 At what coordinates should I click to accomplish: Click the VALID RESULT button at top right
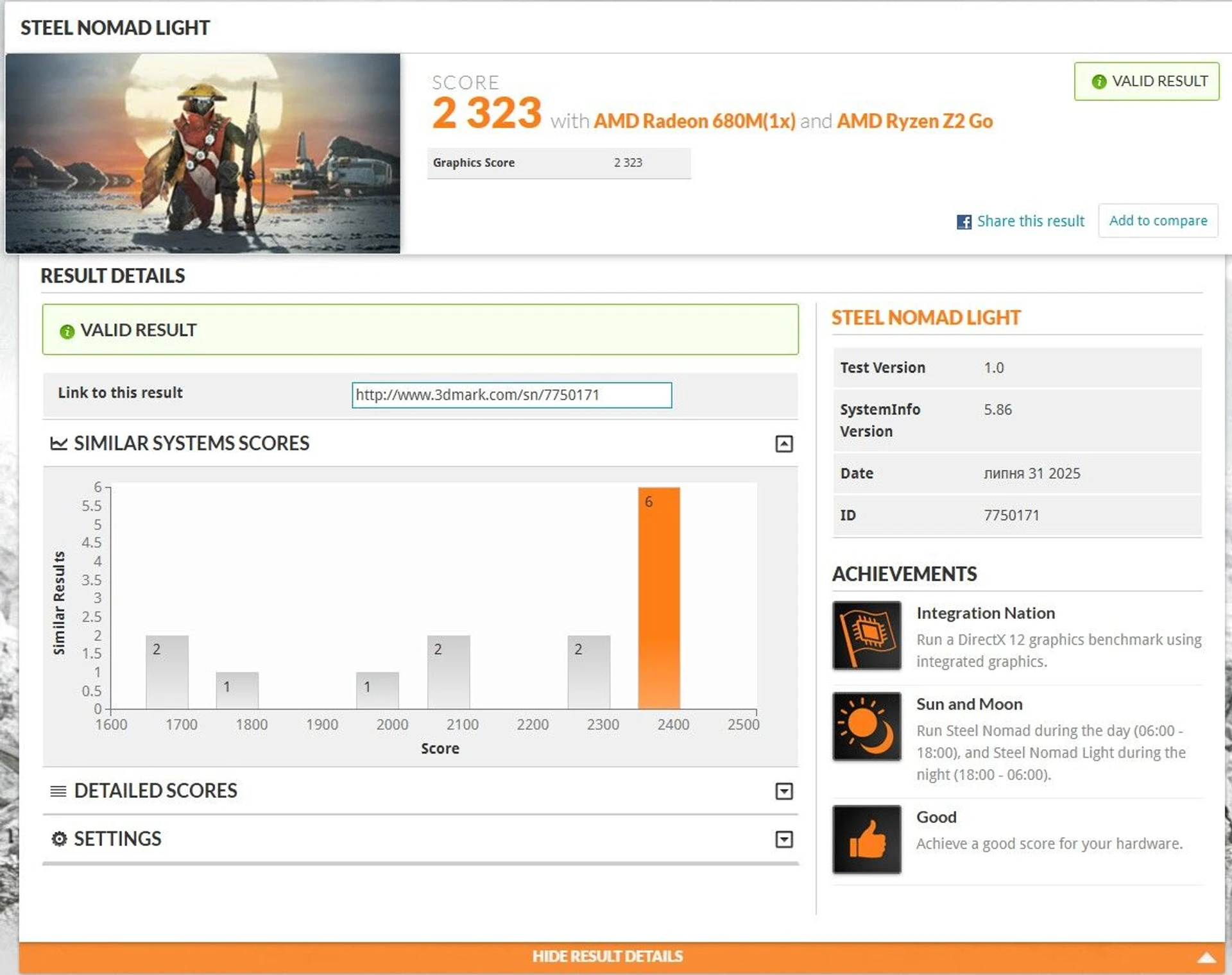coord(1147,81)
